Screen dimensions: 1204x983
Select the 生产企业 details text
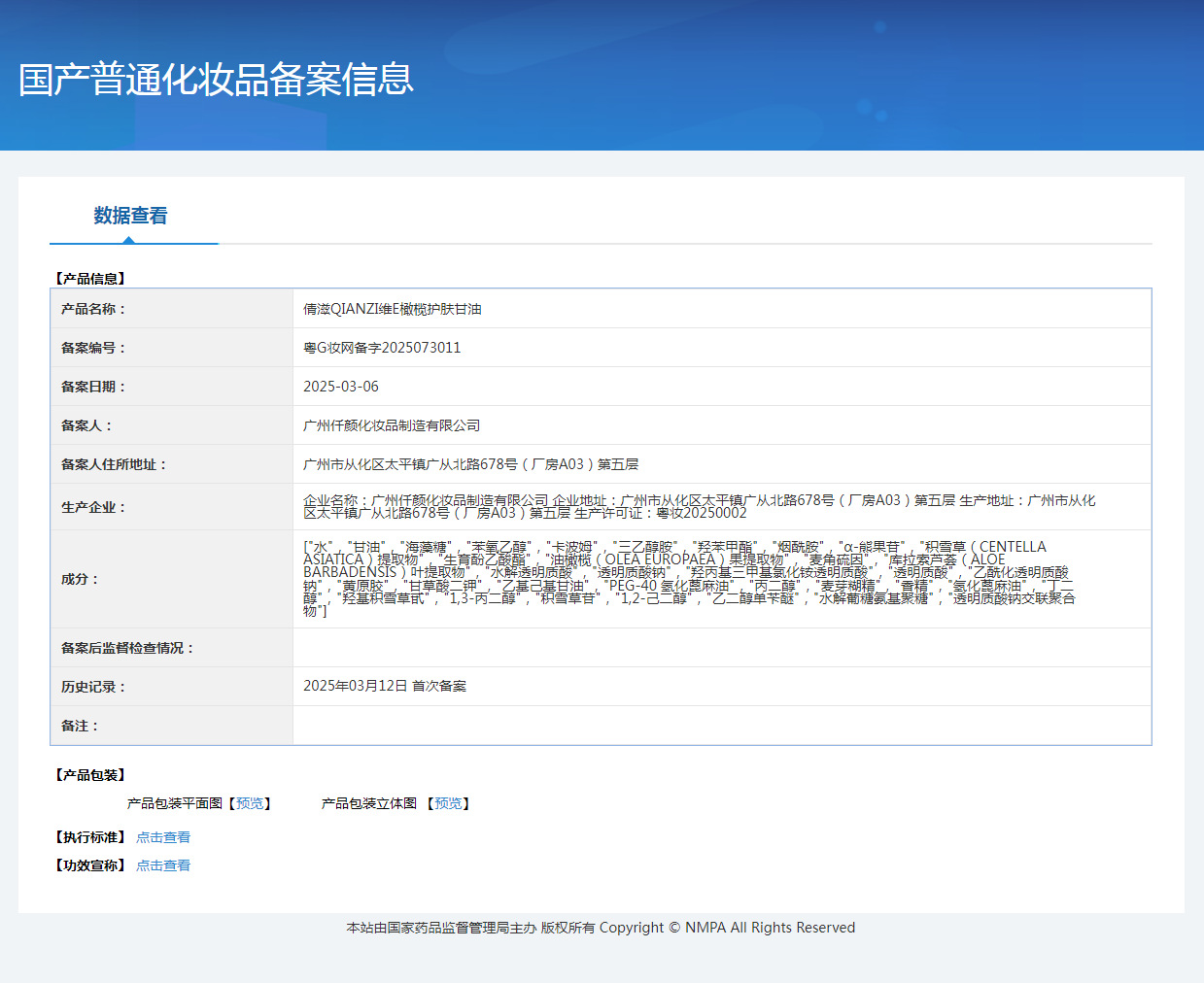699,507
